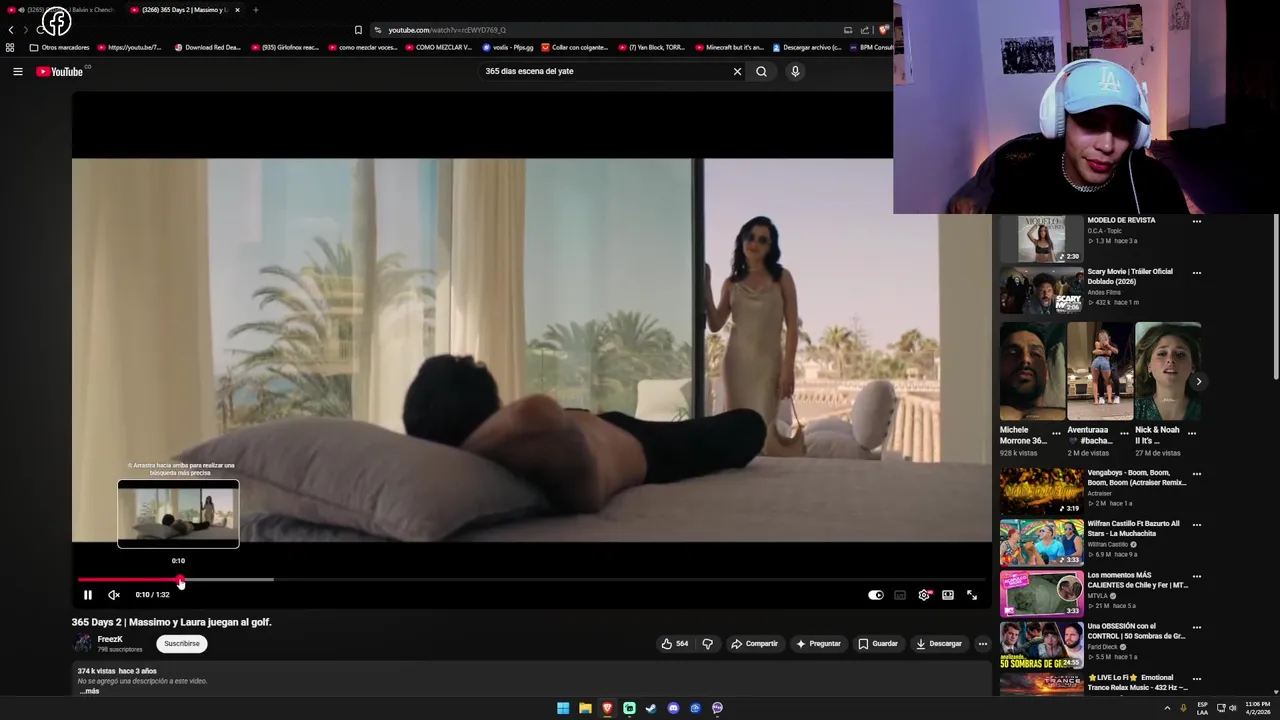Open the FreezK channel avatar

tap(82, 644)
